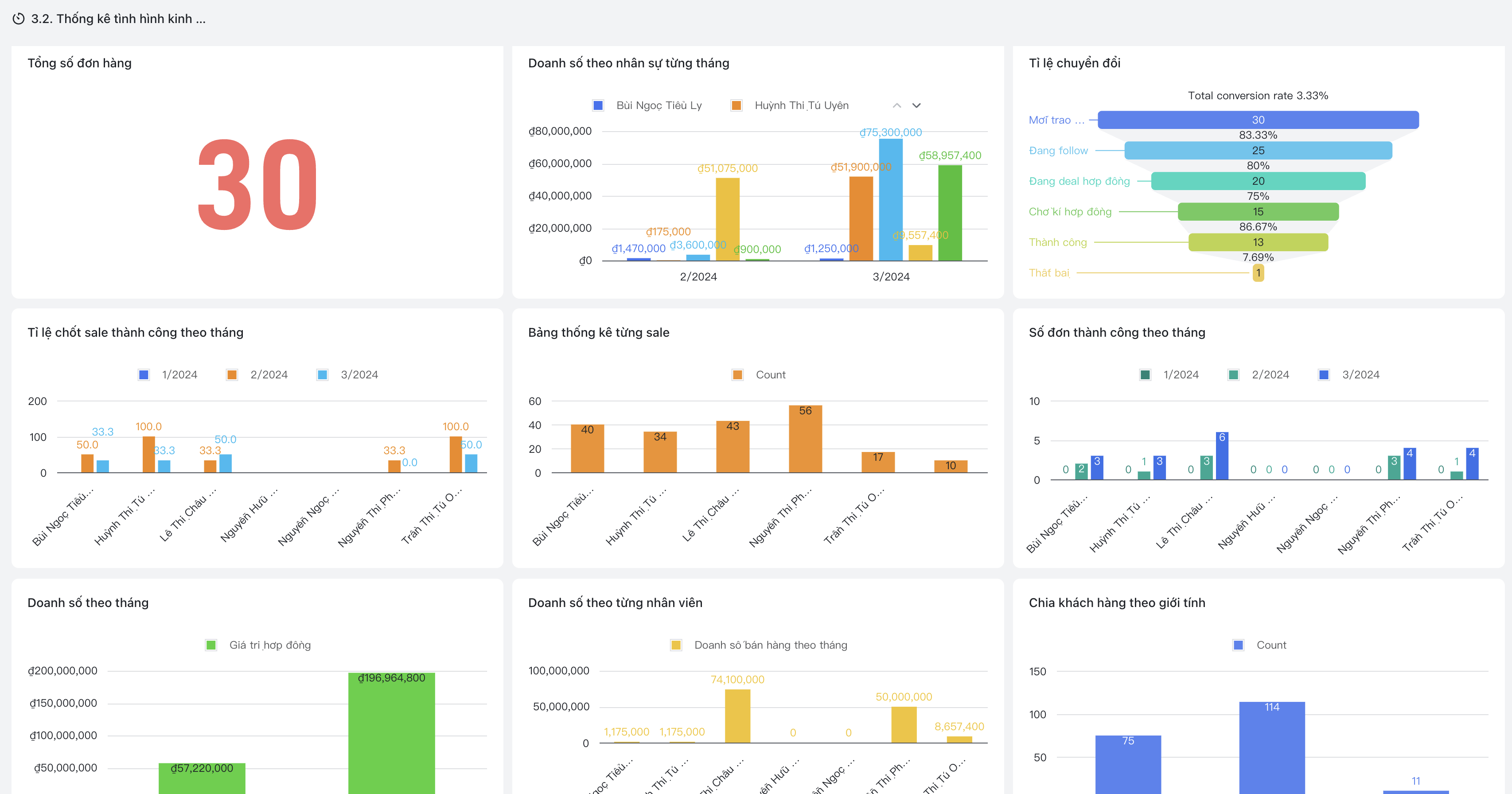This screenshot has width=1512, height=794.
Task: Toggle 3/2024 legend in Tỉ lệ chốt sale chart
Action: click(347, 374)
